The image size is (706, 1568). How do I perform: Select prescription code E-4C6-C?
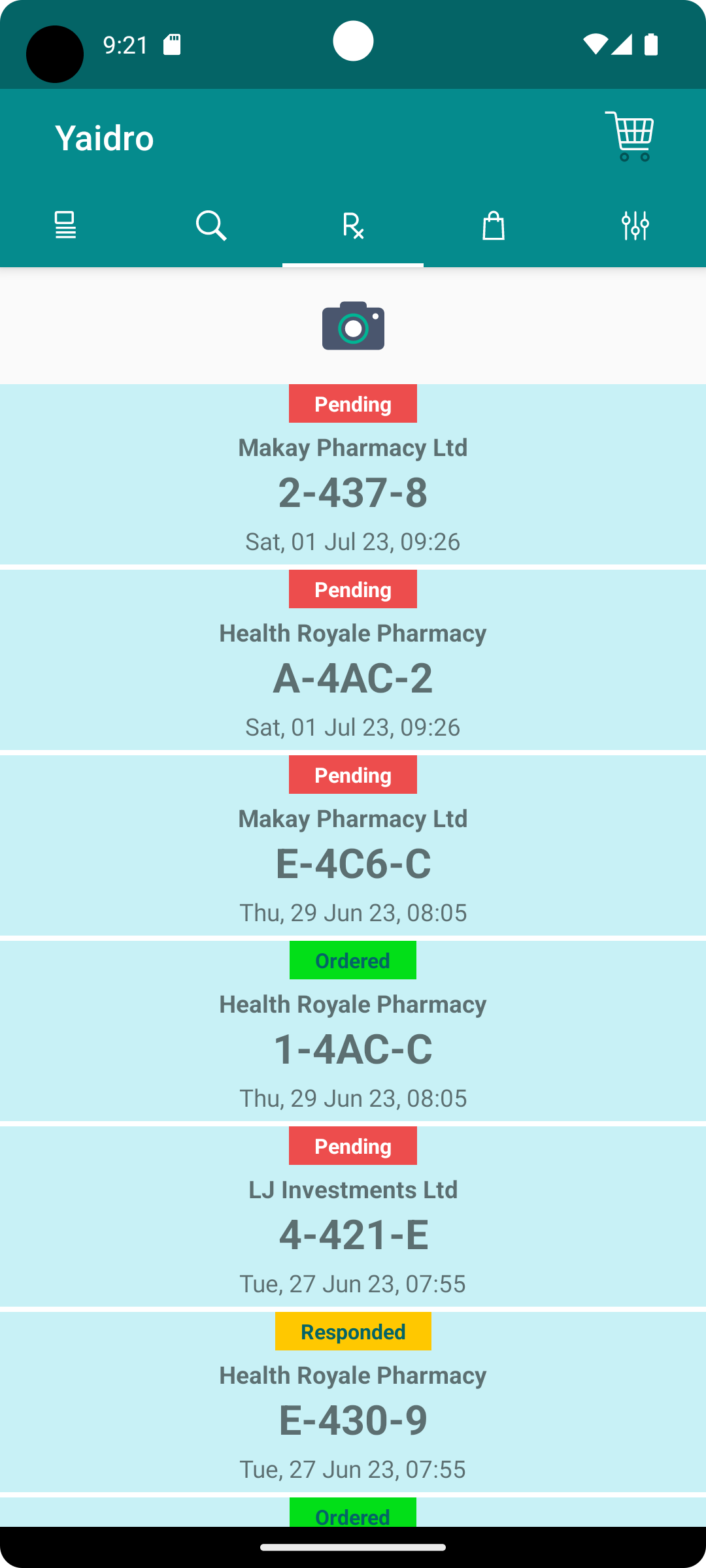point(353,863)
